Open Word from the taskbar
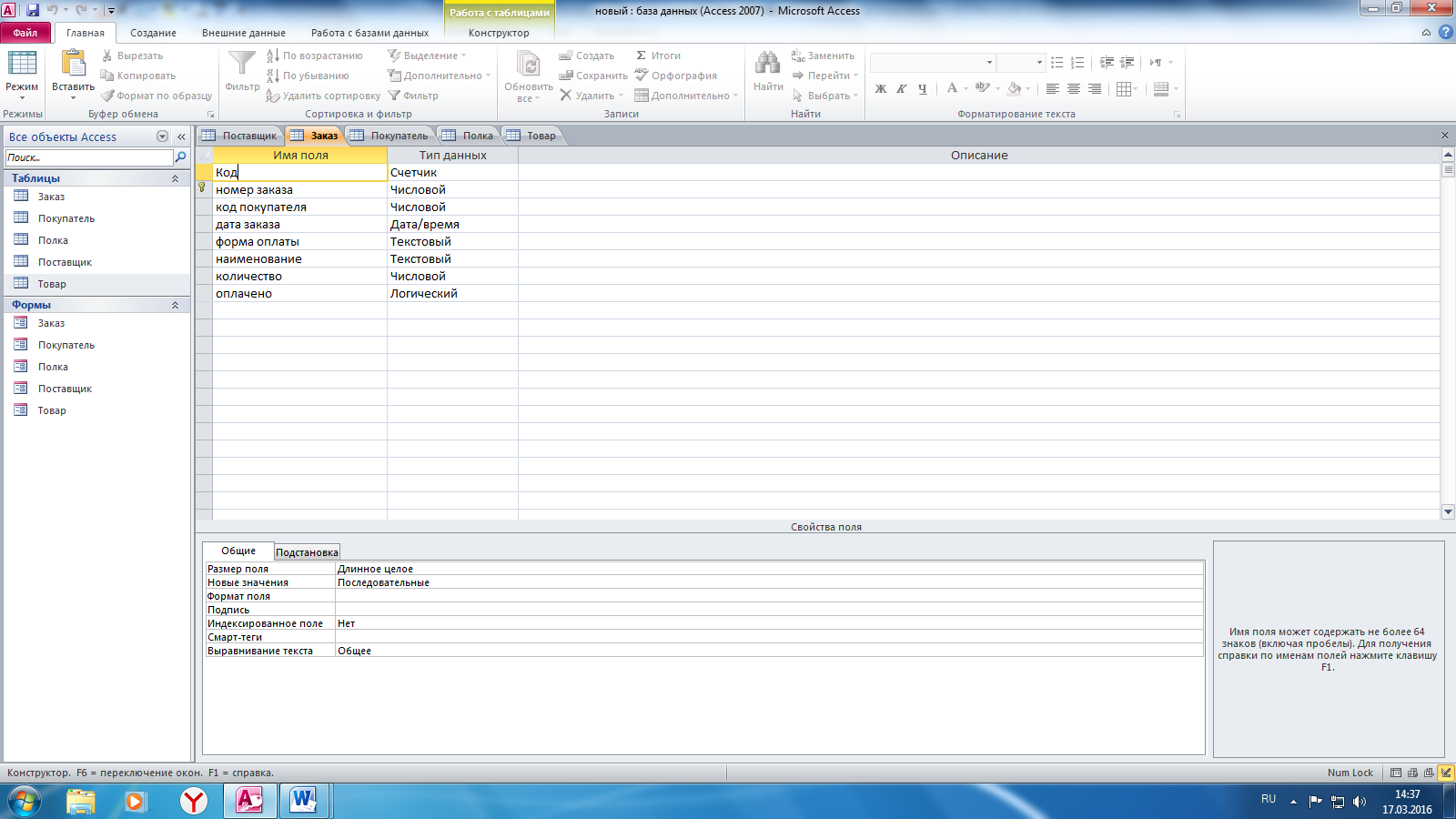Viewport: 1456px width, 819px height. [x=303, y=801]
